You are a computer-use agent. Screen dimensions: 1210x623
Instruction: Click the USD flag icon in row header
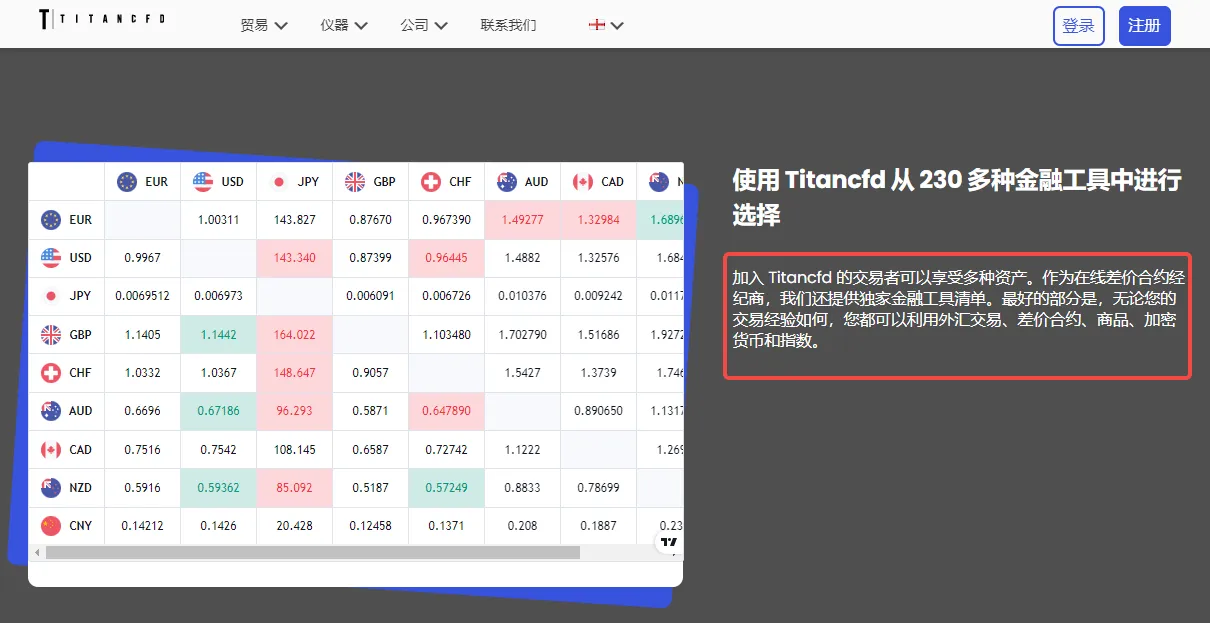click(x=51, y=258)
